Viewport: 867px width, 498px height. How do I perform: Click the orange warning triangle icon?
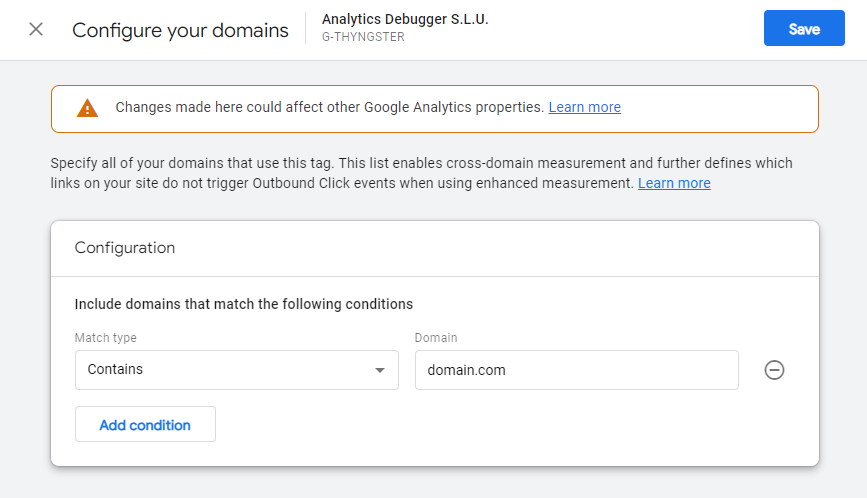point(88,108)
